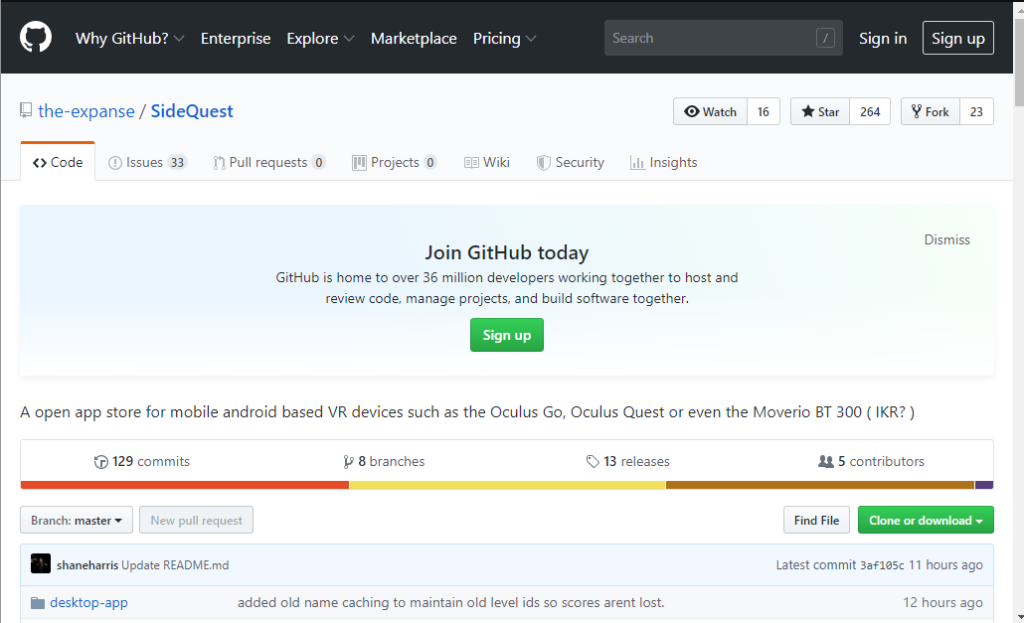Image resolution: width=1024 pixels, height=623 pixels.
Task: View the 8 branches link
Action: [x=384, y=462]
